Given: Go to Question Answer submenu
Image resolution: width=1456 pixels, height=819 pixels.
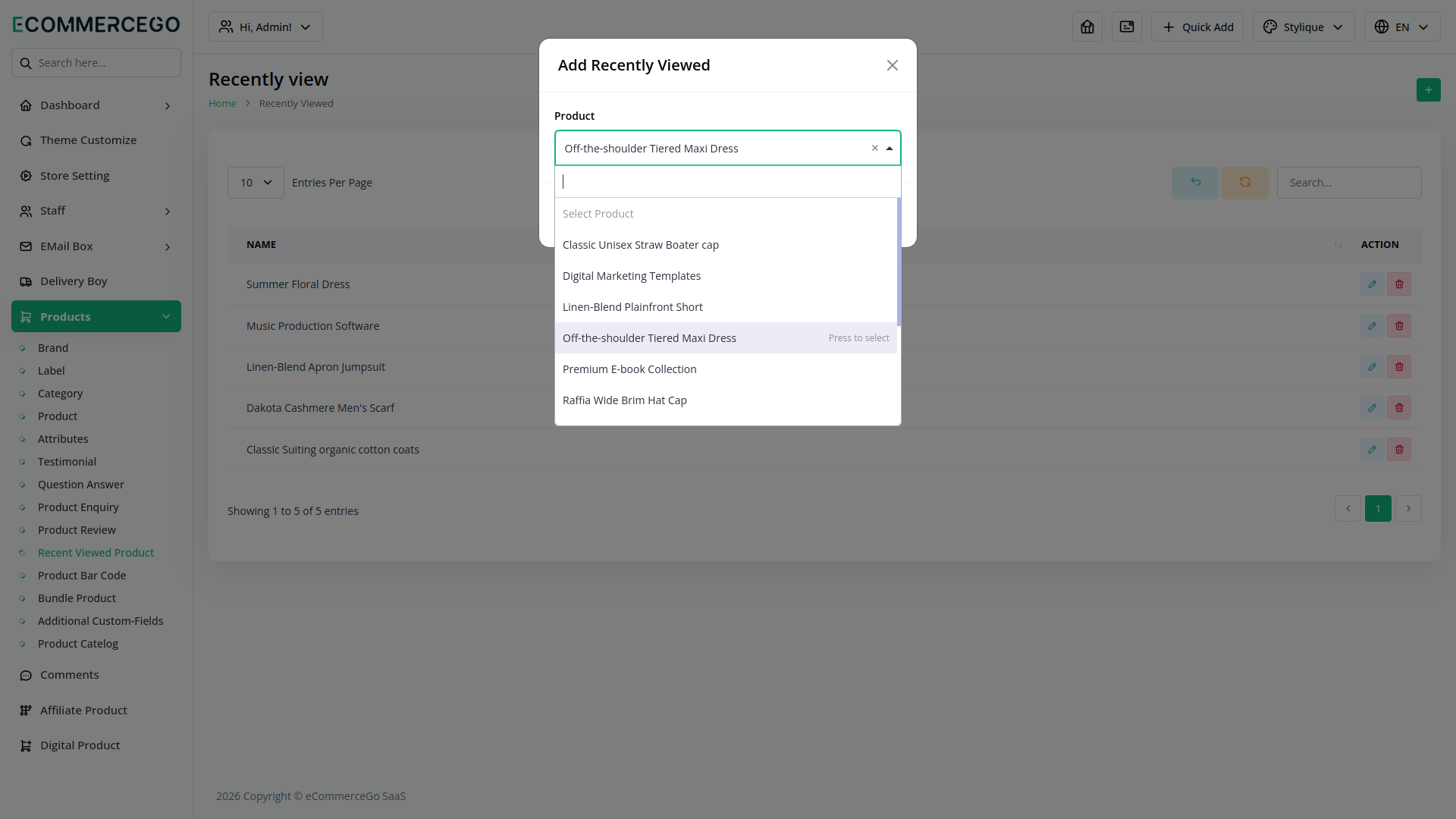Looking at the screenshot, I should click(x=81, y=485).
